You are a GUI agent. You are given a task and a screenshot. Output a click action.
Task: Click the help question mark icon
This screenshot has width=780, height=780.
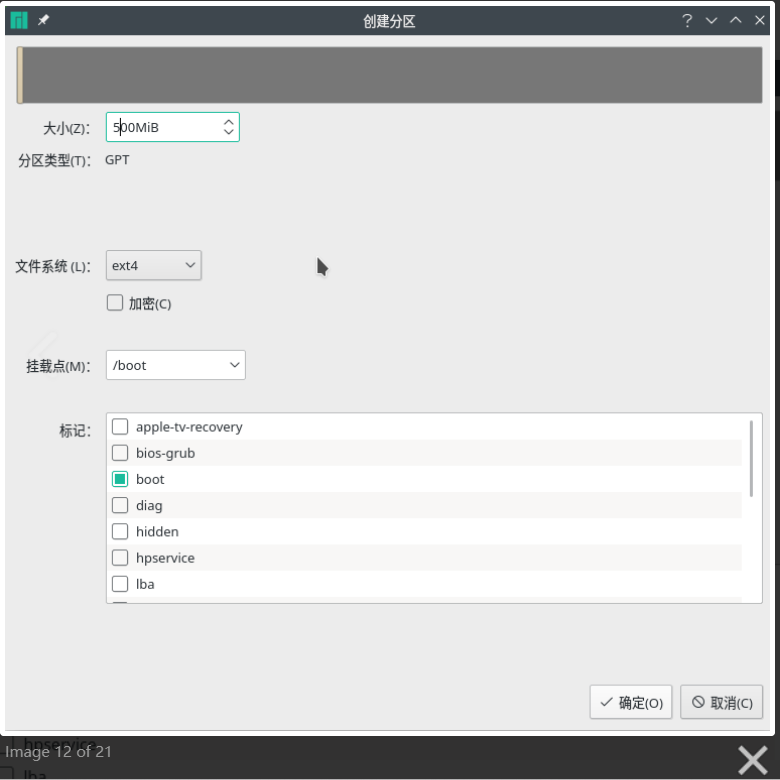(x=687, y=20)
